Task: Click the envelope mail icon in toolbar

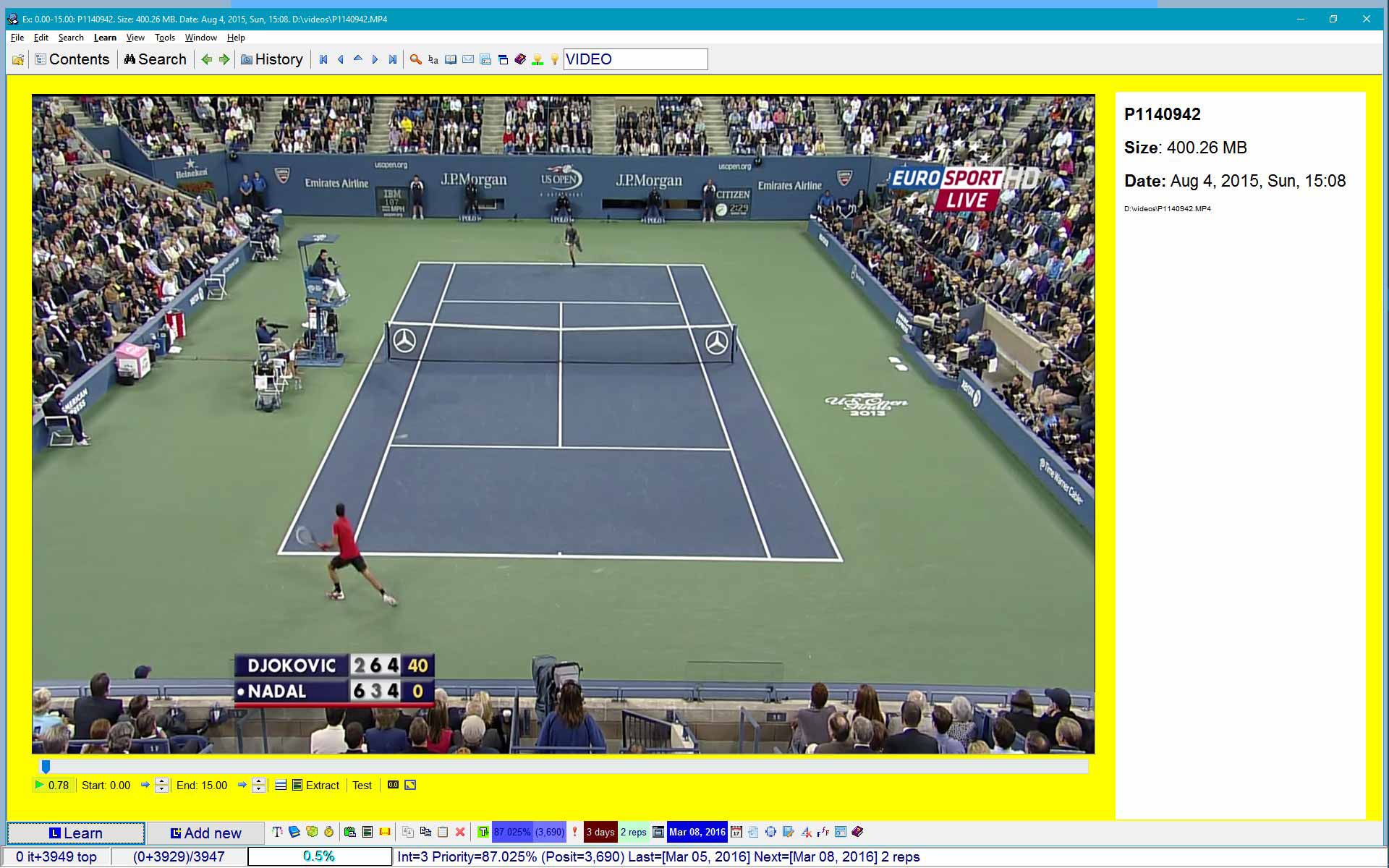Action: pyautogui.click(x=468, y=59)
